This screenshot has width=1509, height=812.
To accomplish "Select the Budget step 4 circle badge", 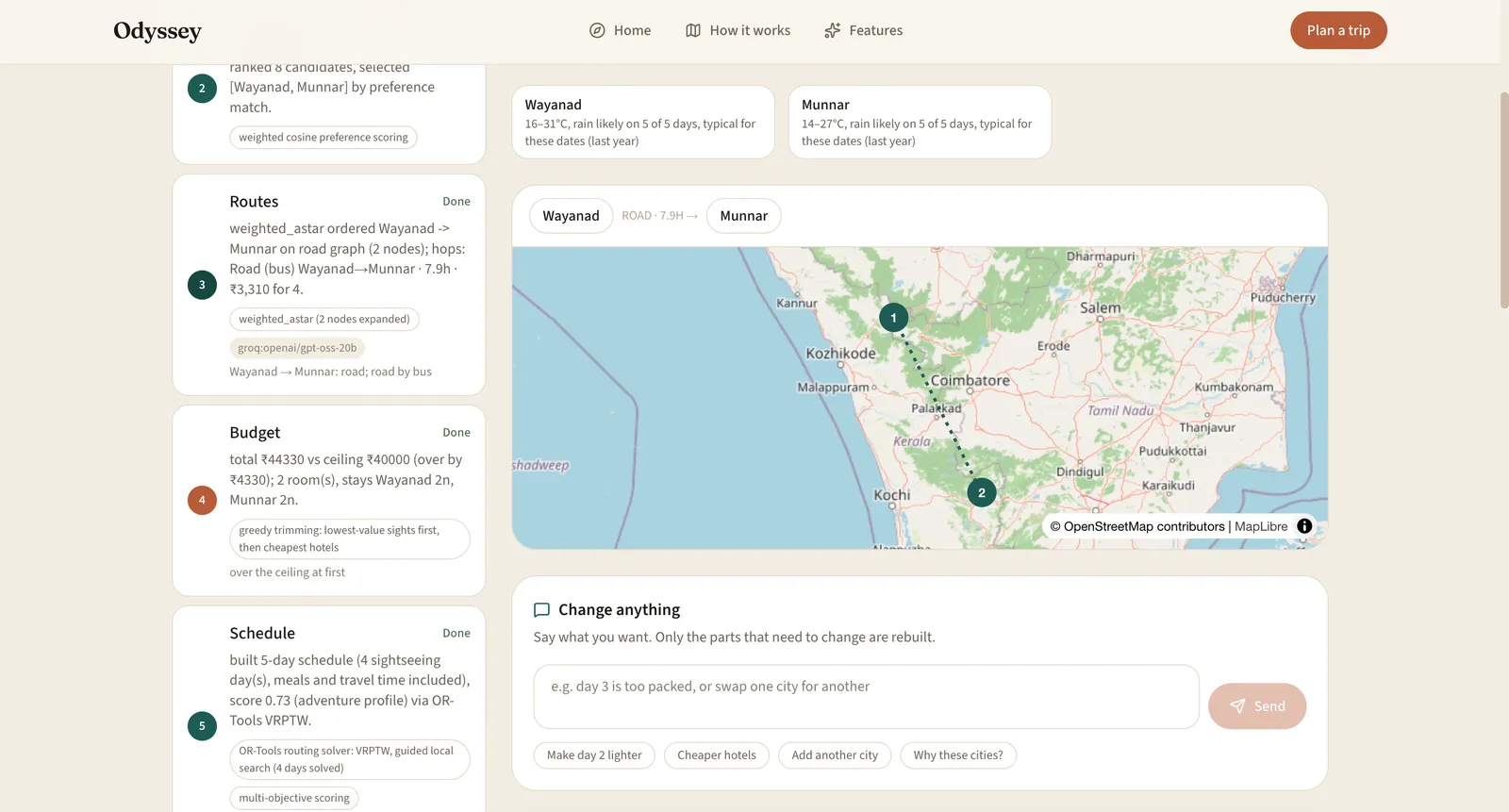I will 202,500.
